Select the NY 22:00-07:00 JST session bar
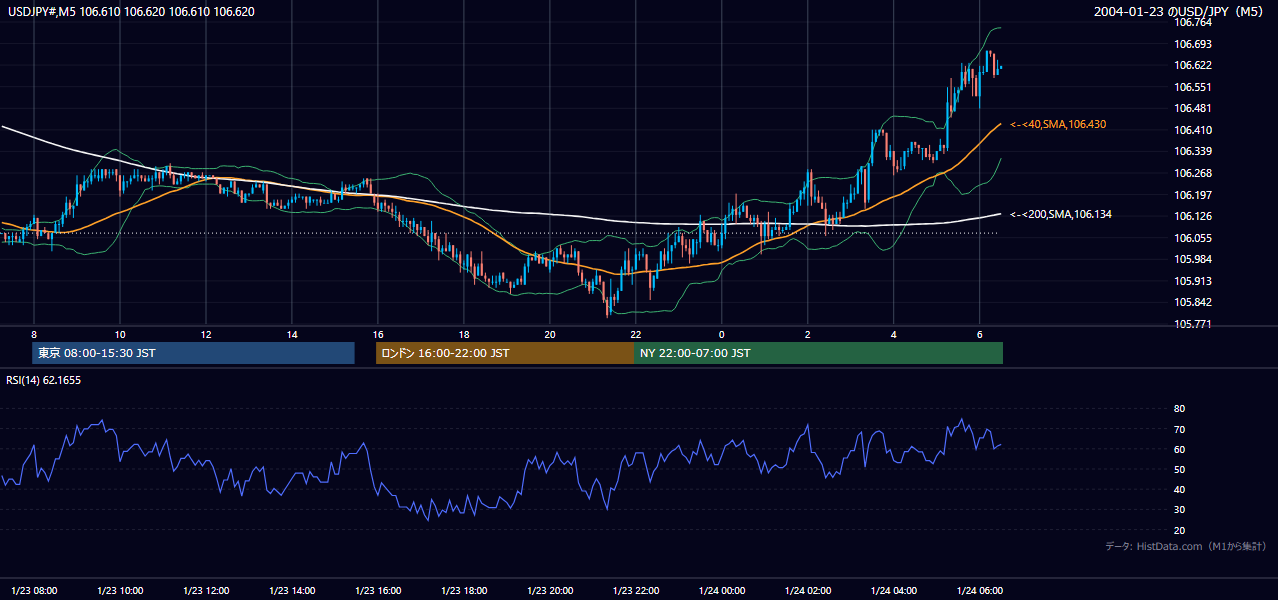1278x600 pixels. (818, 353)
